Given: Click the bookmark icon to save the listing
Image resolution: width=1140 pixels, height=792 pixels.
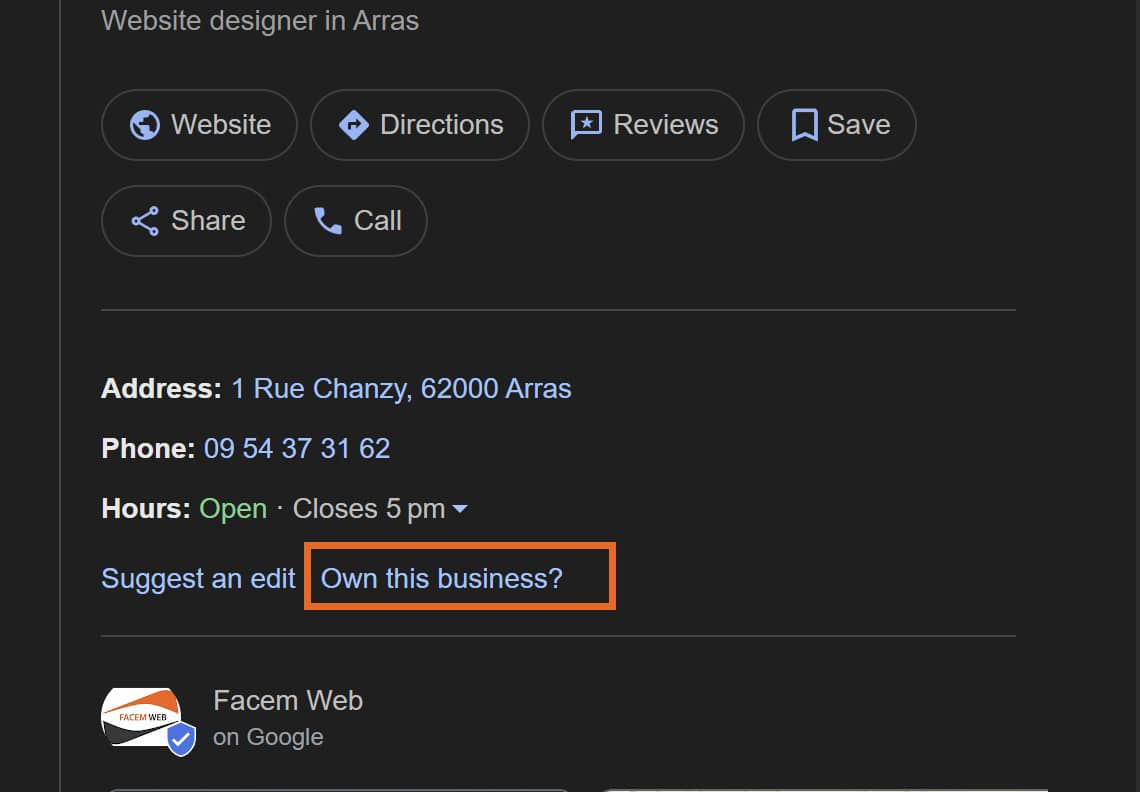Looking at the screenshot, I should 803,124.
